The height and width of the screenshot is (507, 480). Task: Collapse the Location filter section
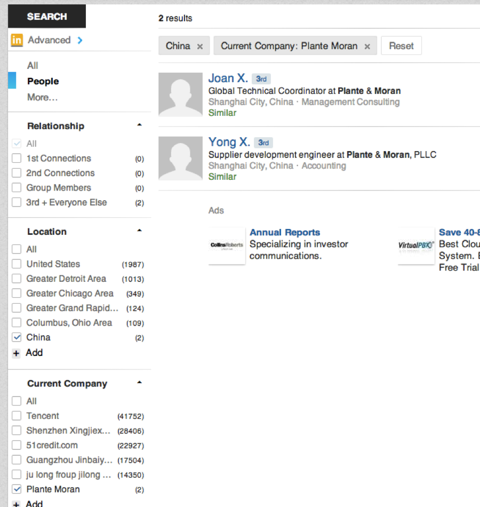pos(139,230)
